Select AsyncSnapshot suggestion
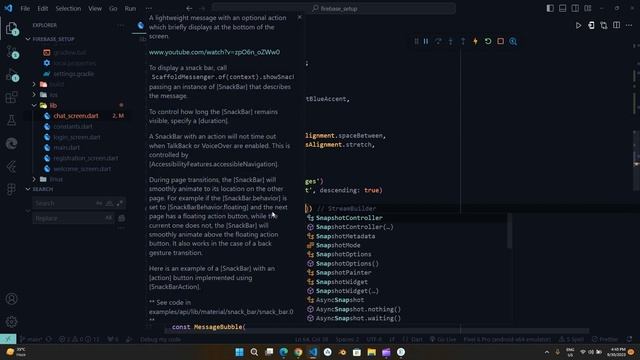Screen dimensions: 640x360 pyautogui.click(x=340, y=300)
